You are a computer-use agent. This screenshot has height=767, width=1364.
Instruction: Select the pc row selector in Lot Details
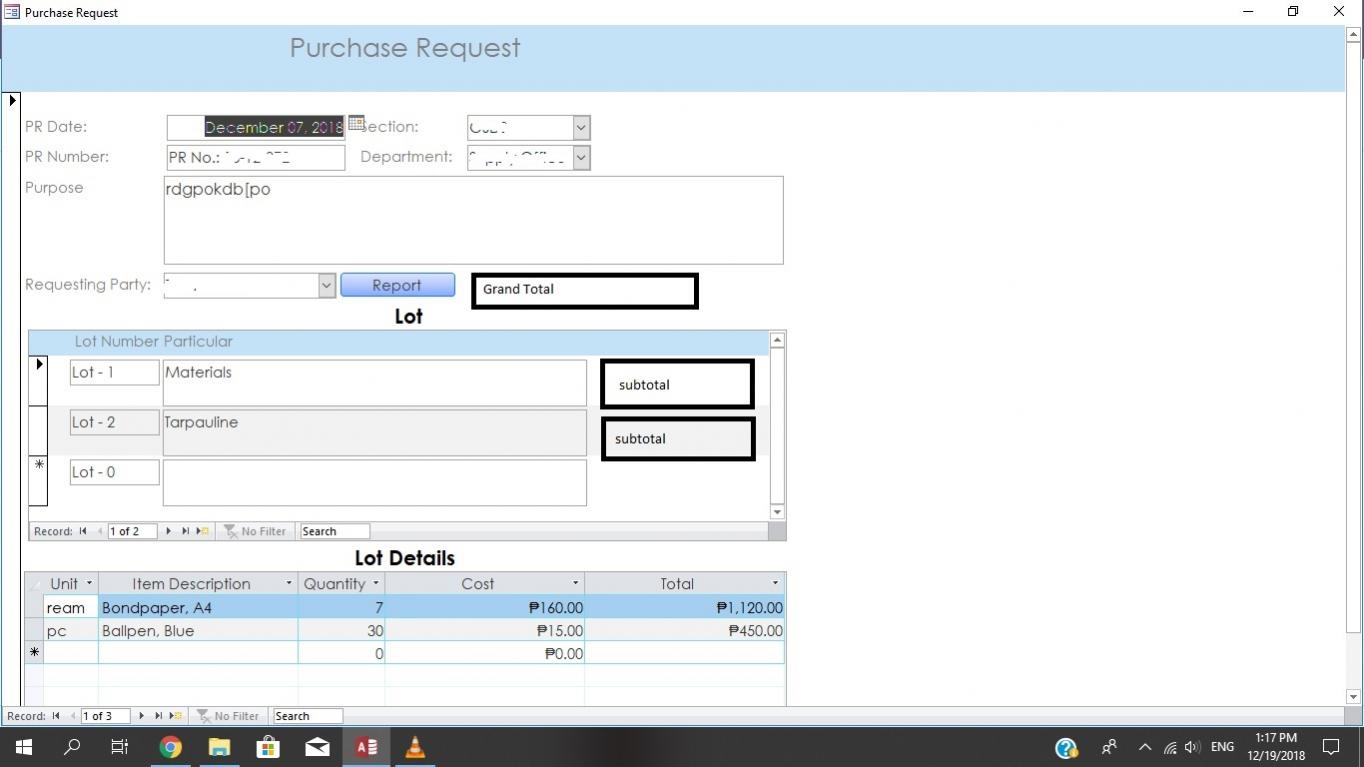[x=34, y=630]
